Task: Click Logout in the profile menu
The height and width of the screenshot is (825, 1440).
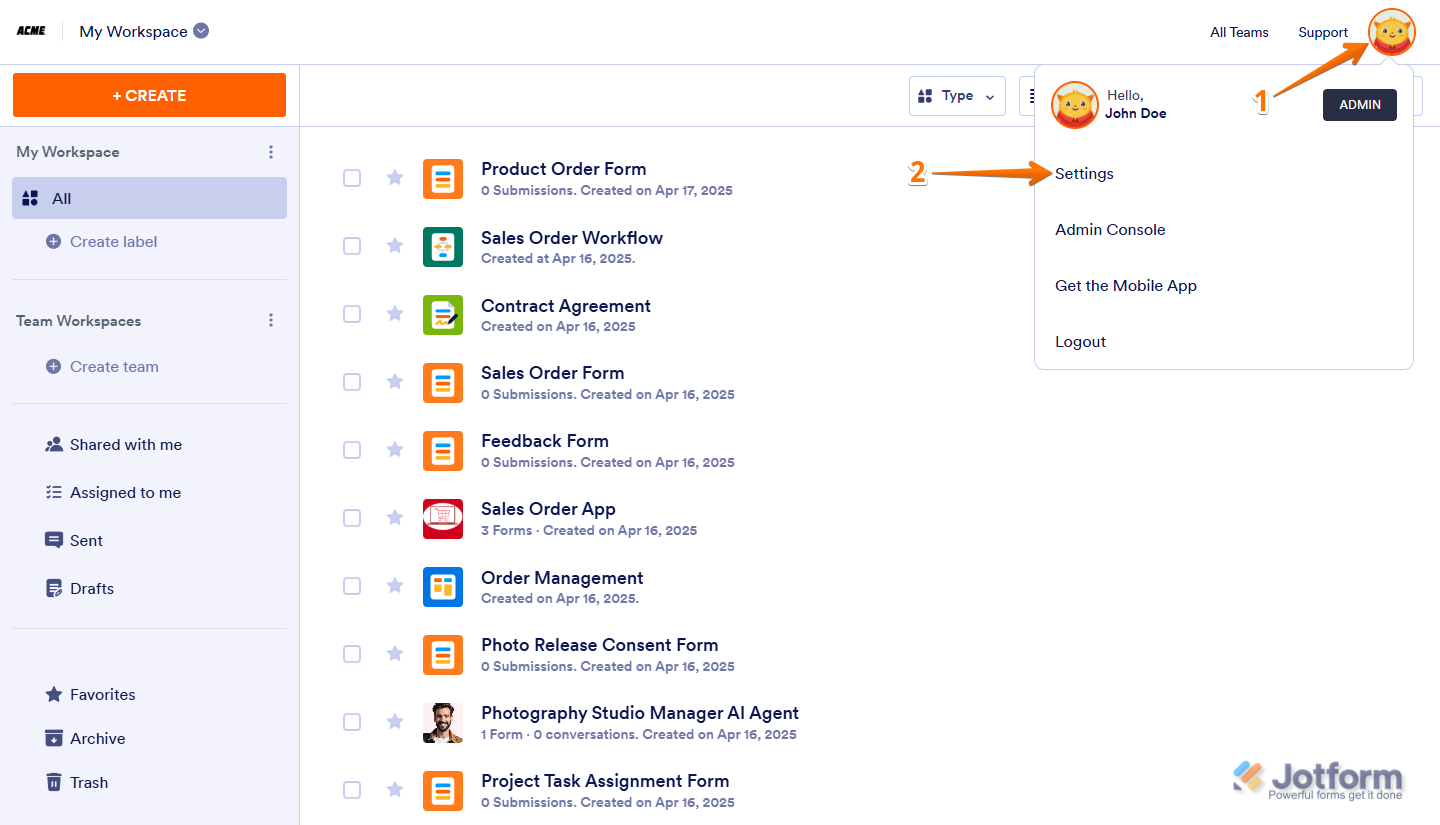Action: [x=1080, y=342]
